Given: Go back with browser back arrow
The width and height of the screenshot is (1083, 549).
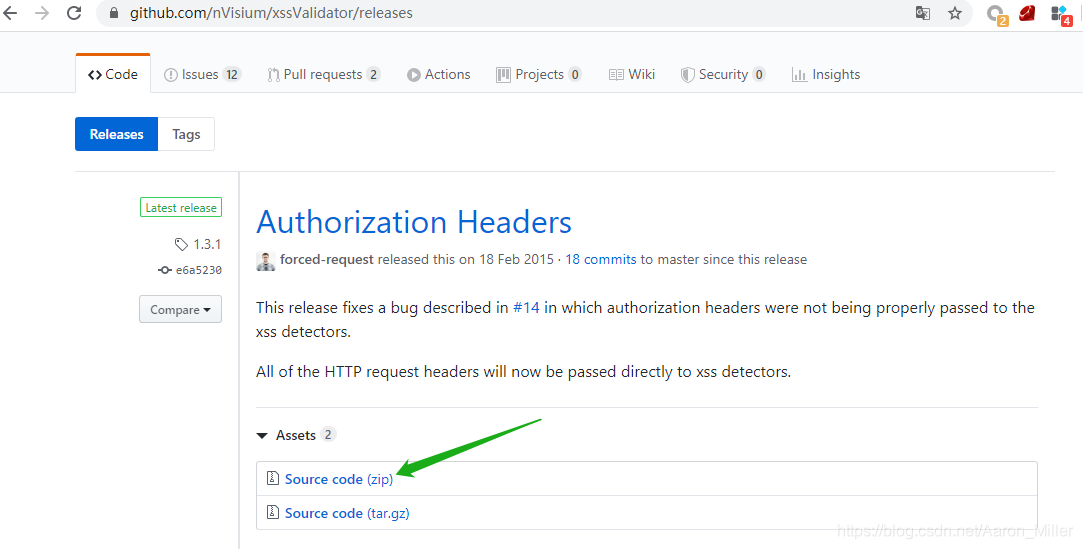Looking at the screenshot, I should (x=10, y=13).
